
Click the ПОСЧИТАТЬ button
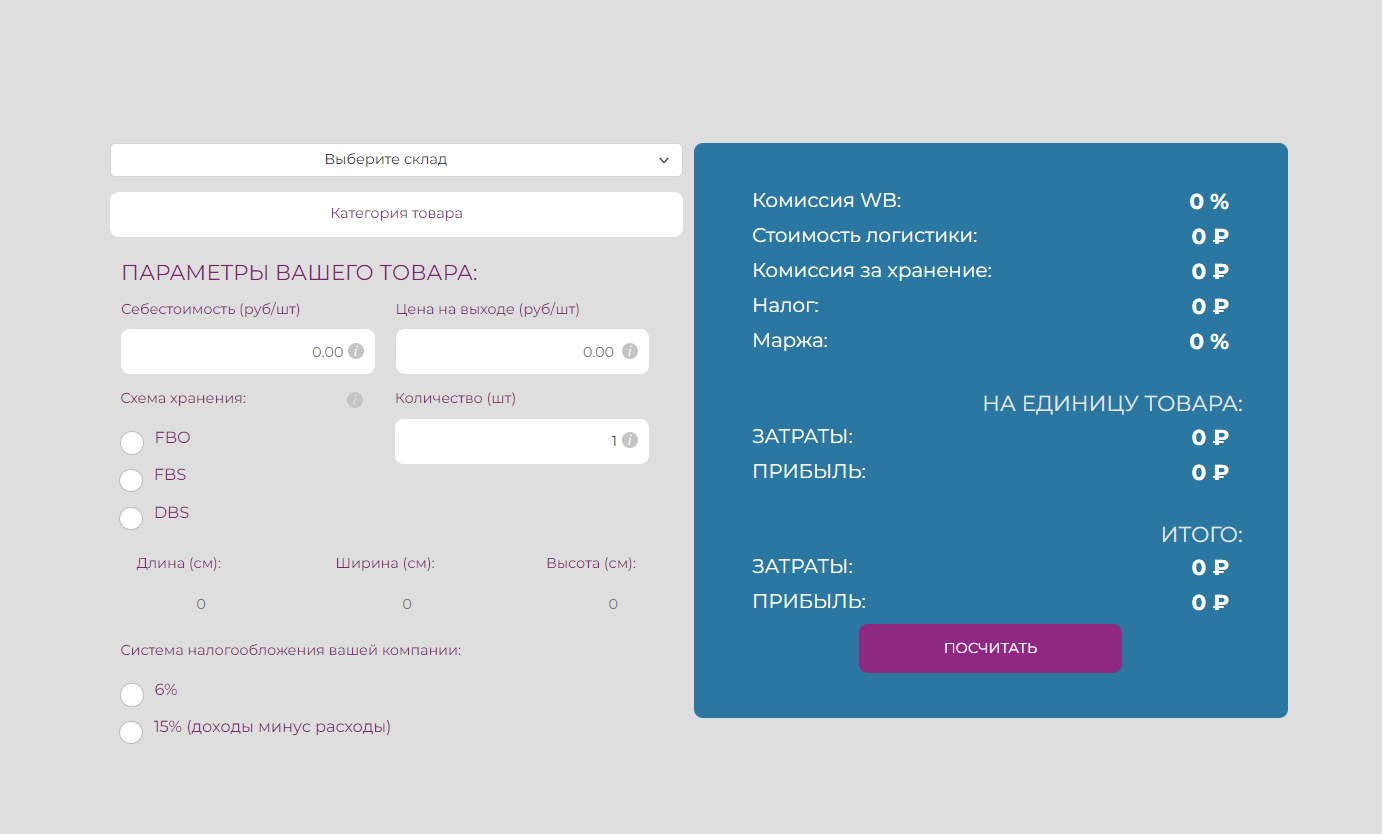point(990,648)
